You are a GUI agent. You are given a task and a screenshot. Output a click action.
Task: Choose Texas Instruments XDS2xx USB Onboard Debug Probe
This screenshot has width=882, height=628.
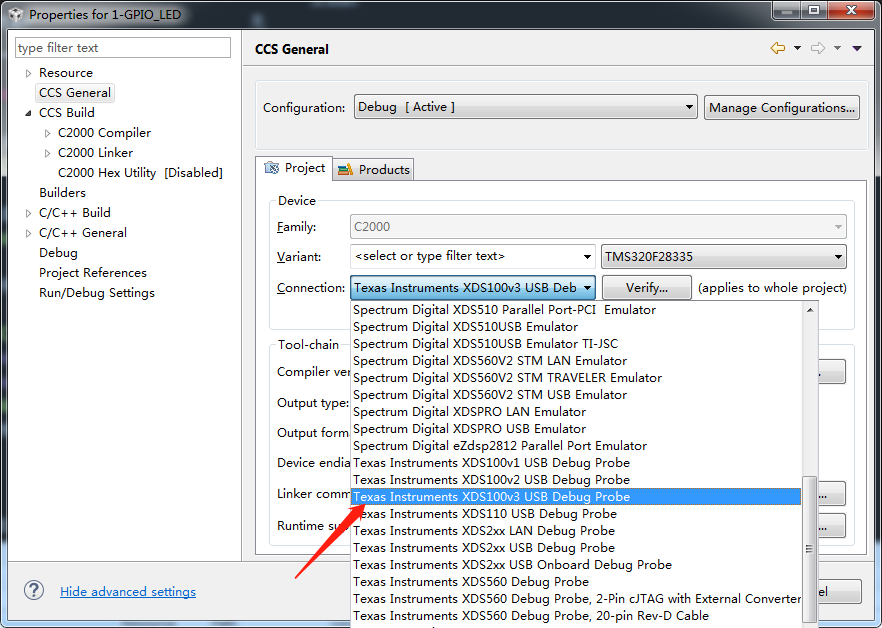(x=576, y=565)
